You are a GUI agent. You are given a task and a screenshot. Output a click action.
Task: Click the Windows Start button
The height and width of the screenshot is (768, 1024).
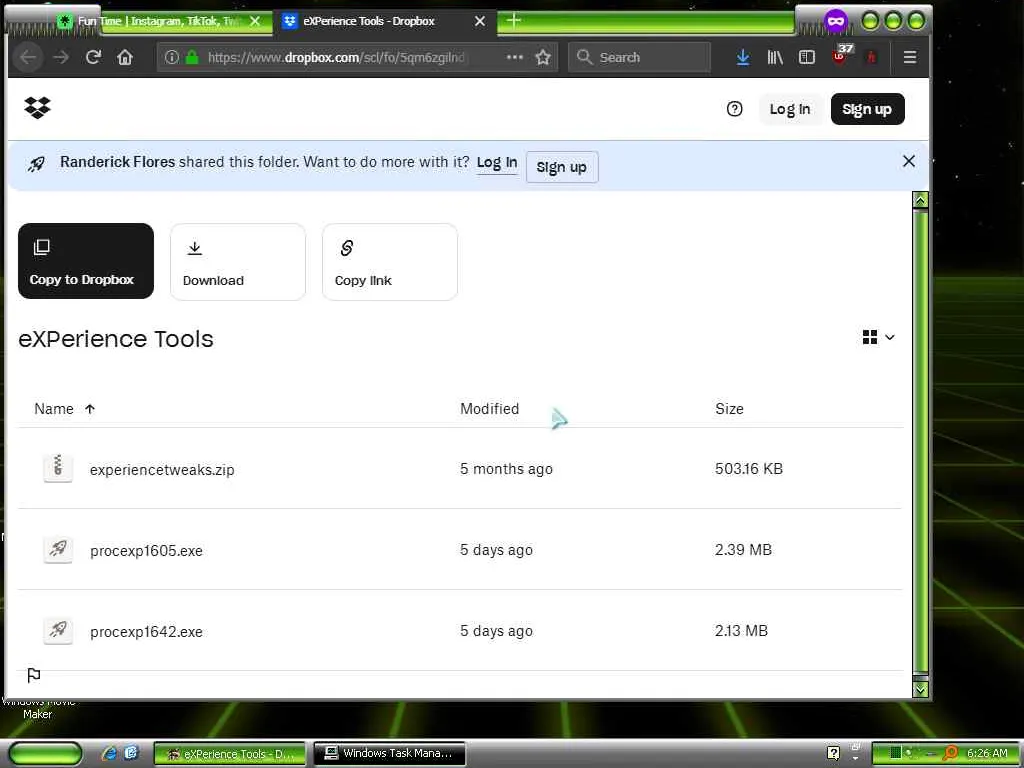[x=45, y=753]
